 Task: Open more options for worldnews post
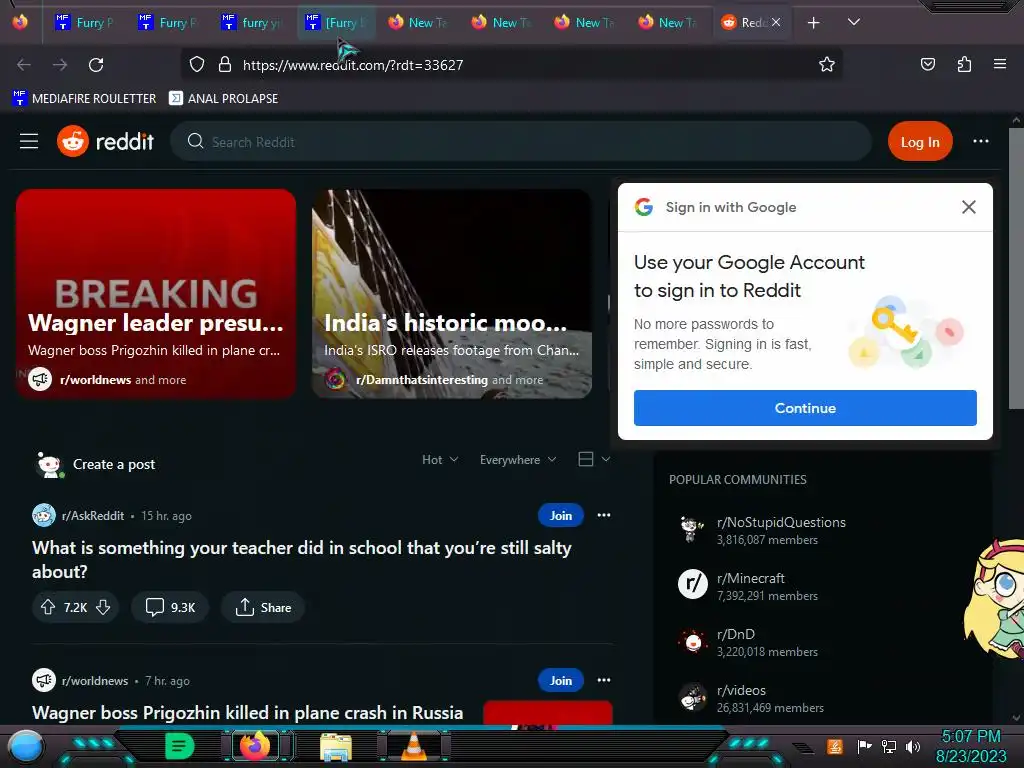click(603, 680)
